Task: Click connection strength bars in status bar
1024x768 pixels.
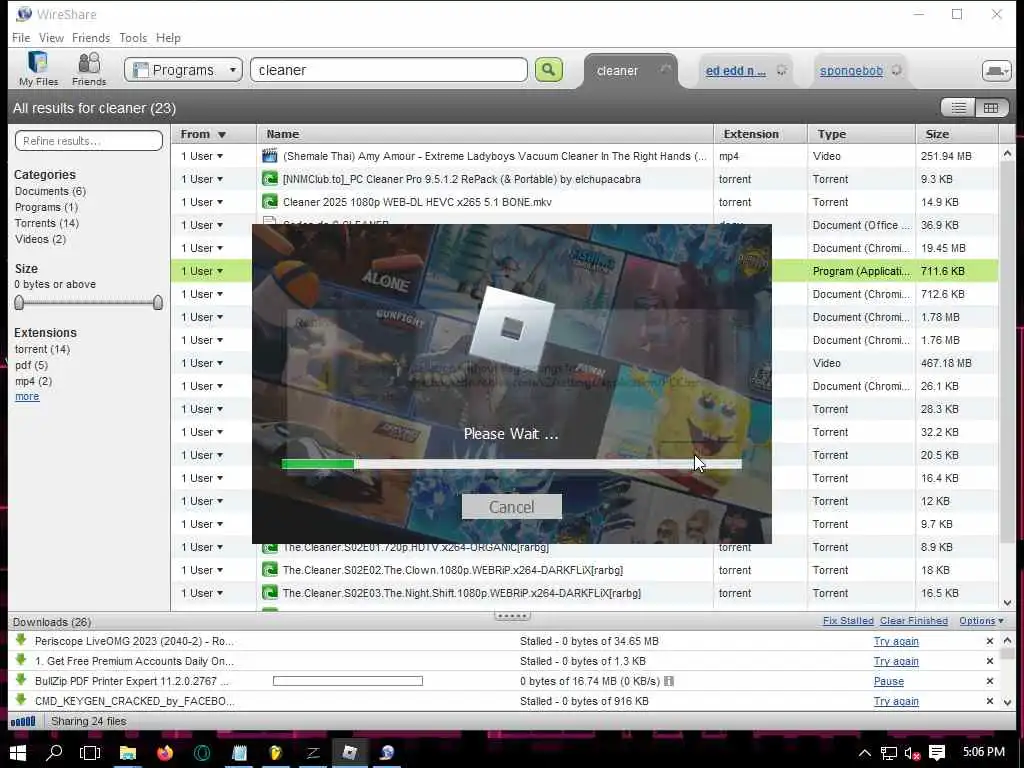Action: (x=23, y=722)
